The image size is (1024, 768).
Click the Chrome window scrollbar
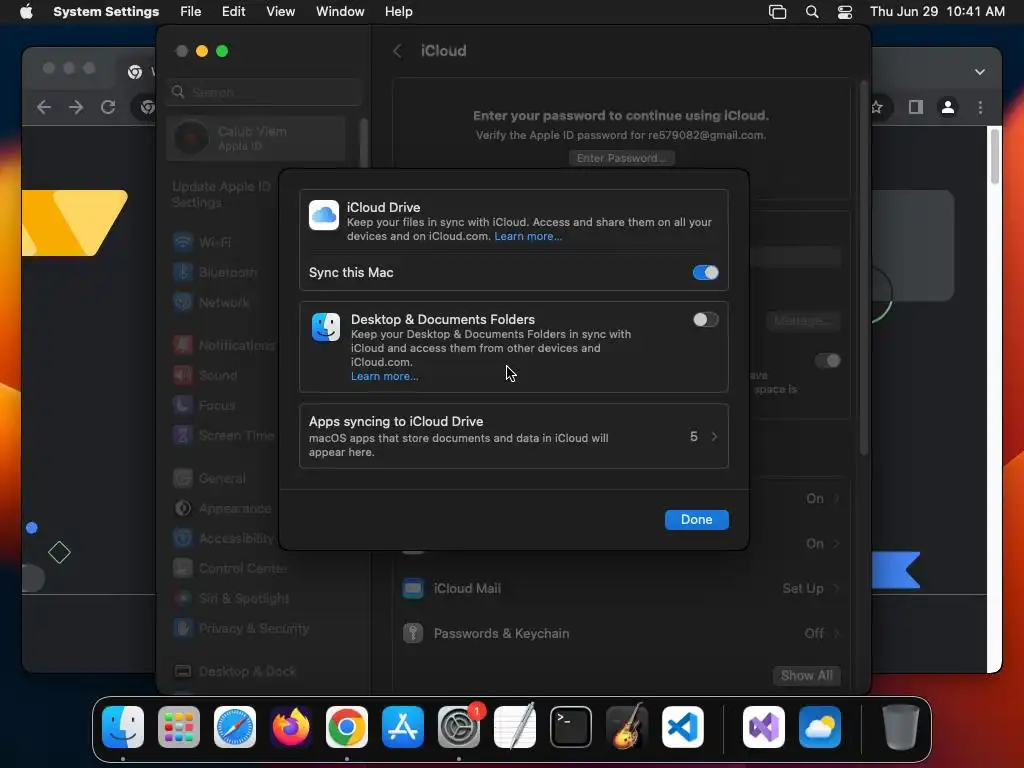click(x=995, y=157)
